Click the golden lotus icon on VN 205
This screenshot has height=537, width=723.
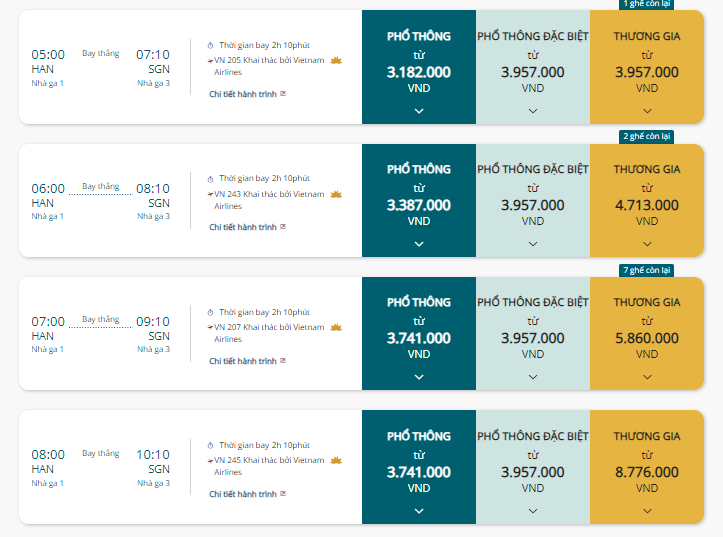(336, 60)
